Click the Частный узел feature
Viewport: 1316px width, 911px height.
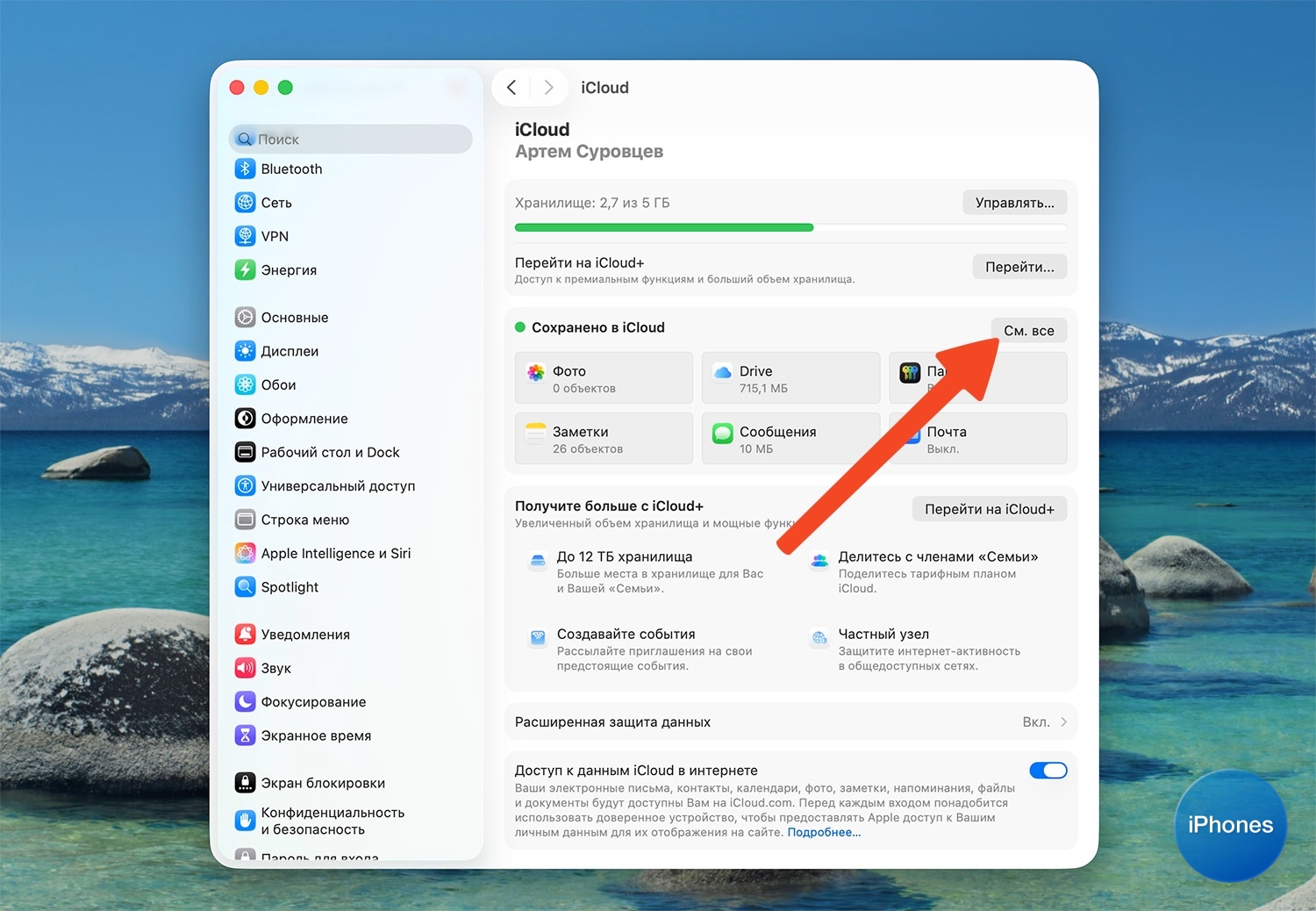coord(915,649)
